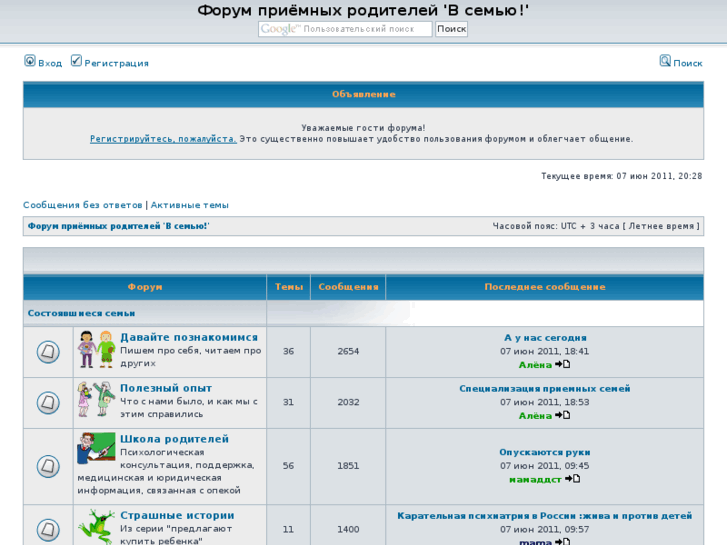
Task: Follow the Регистрируйтесь, пожалуйста link
Action: [163, 139]
